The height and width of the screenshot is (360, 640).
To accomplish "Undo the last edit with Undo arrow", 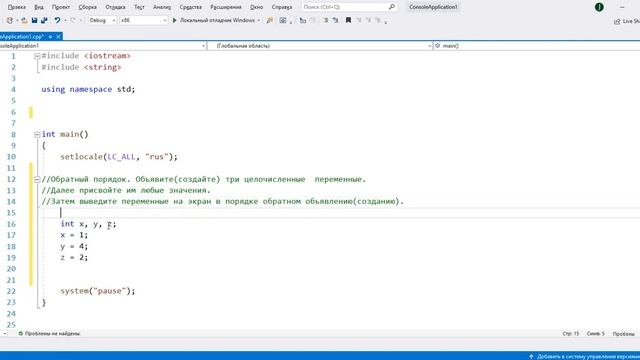I will pos(57,20).
